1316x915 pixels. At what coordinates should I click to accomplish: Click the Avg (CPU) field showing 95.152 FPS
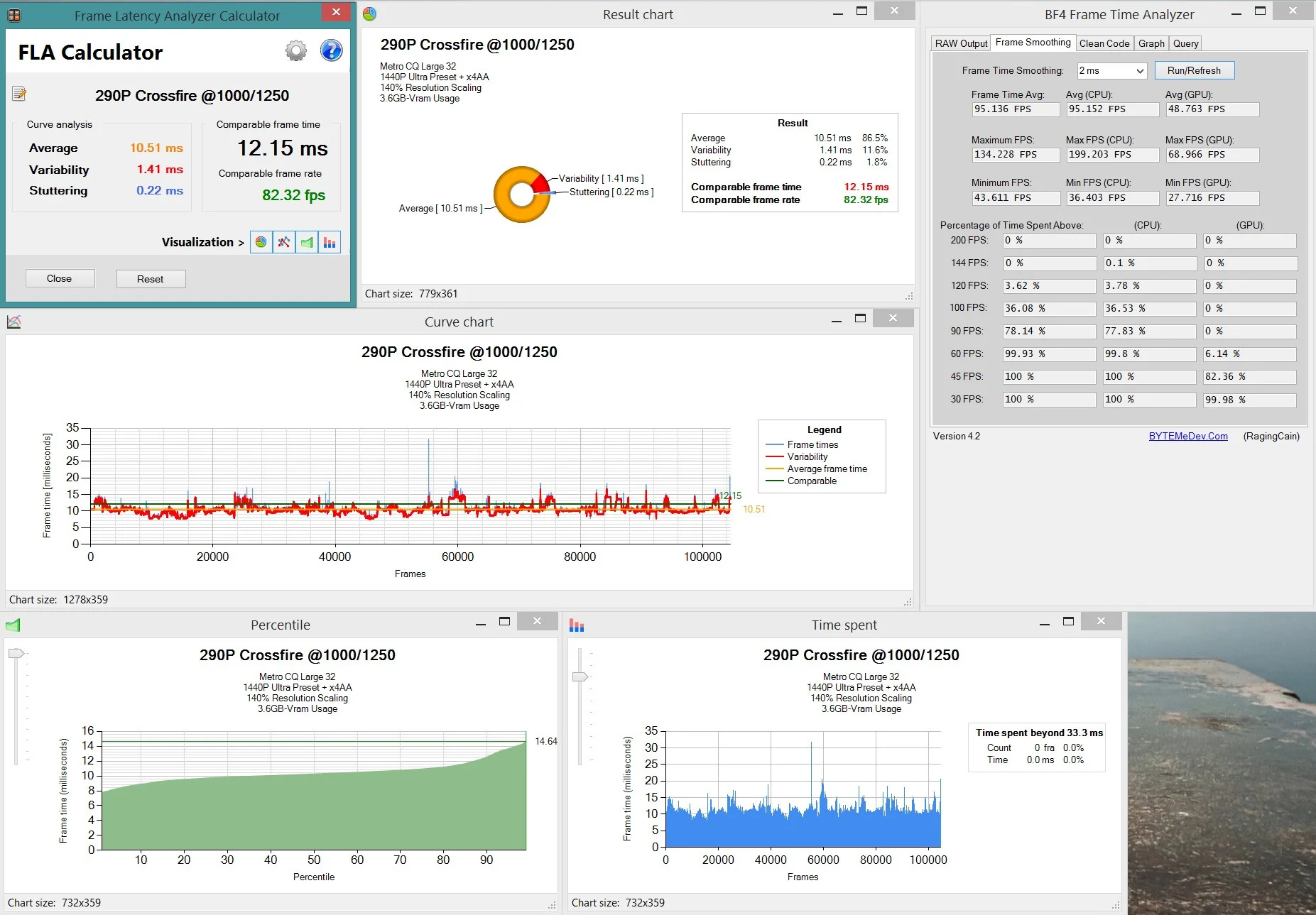coord(1113,109)
